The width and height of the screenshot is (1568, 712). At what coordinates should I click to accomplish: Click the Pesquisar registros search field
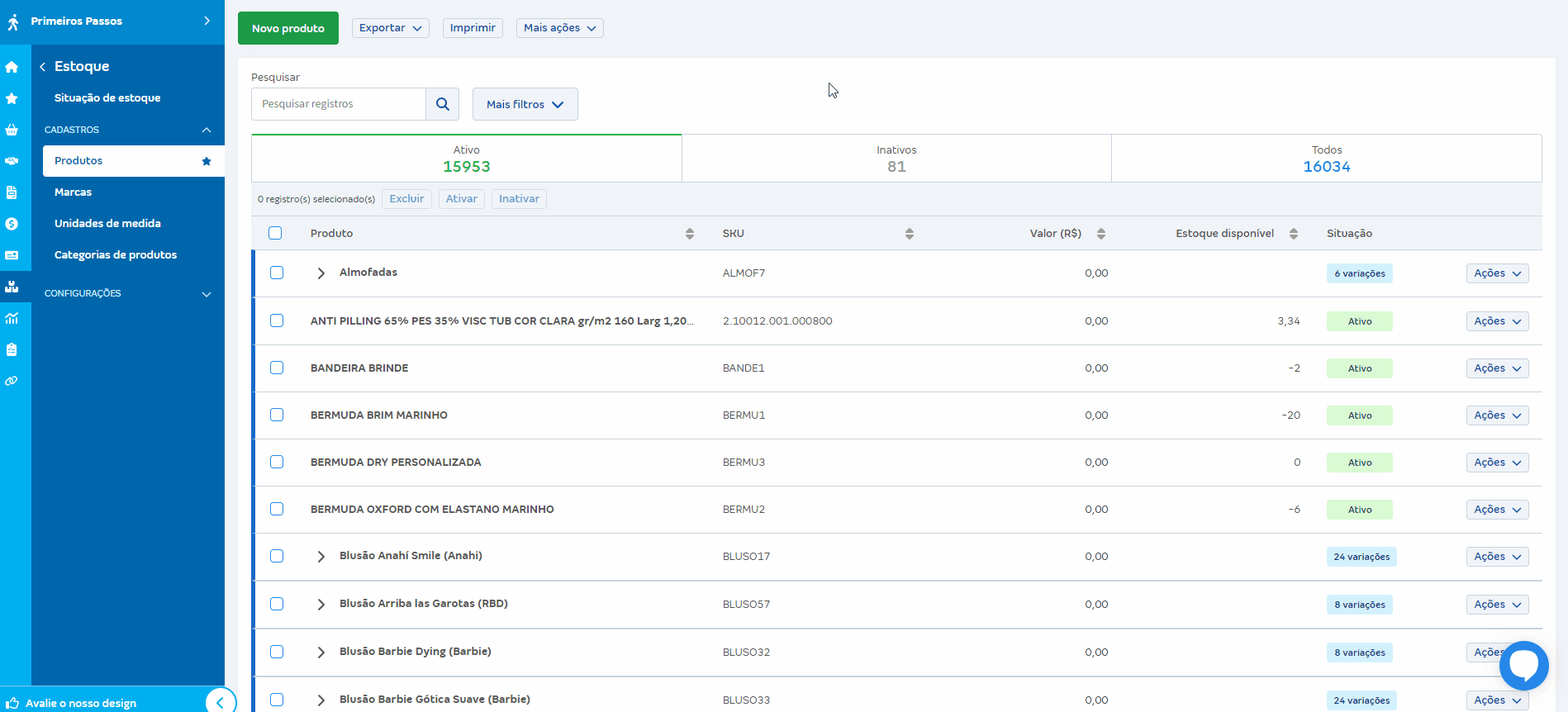click(x=339, y=104)
